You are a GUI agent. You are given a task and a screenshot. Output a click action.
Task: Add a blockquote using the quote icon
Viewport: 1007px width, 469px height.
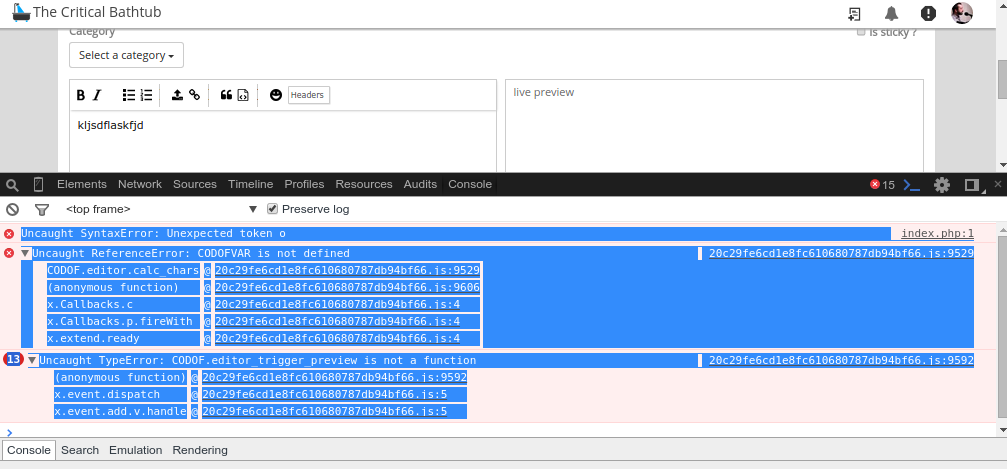click(226, 95)
